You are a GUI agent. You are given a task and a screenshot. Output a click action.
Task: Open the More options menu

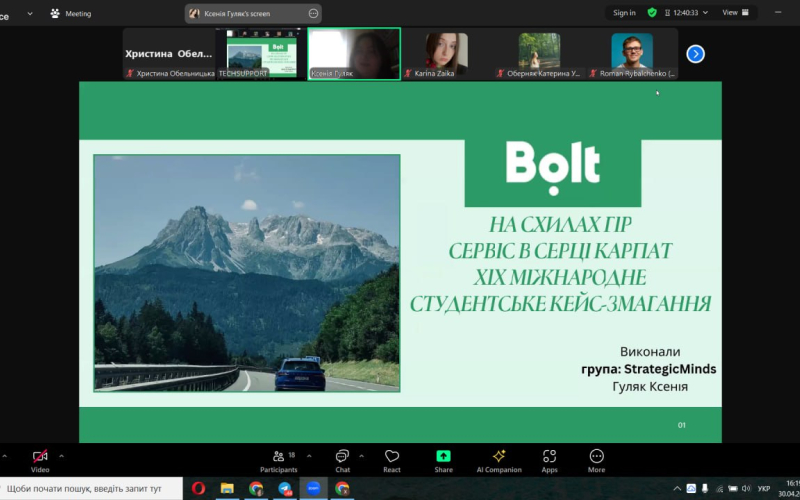pyautogui.click(x=596, y=460)
